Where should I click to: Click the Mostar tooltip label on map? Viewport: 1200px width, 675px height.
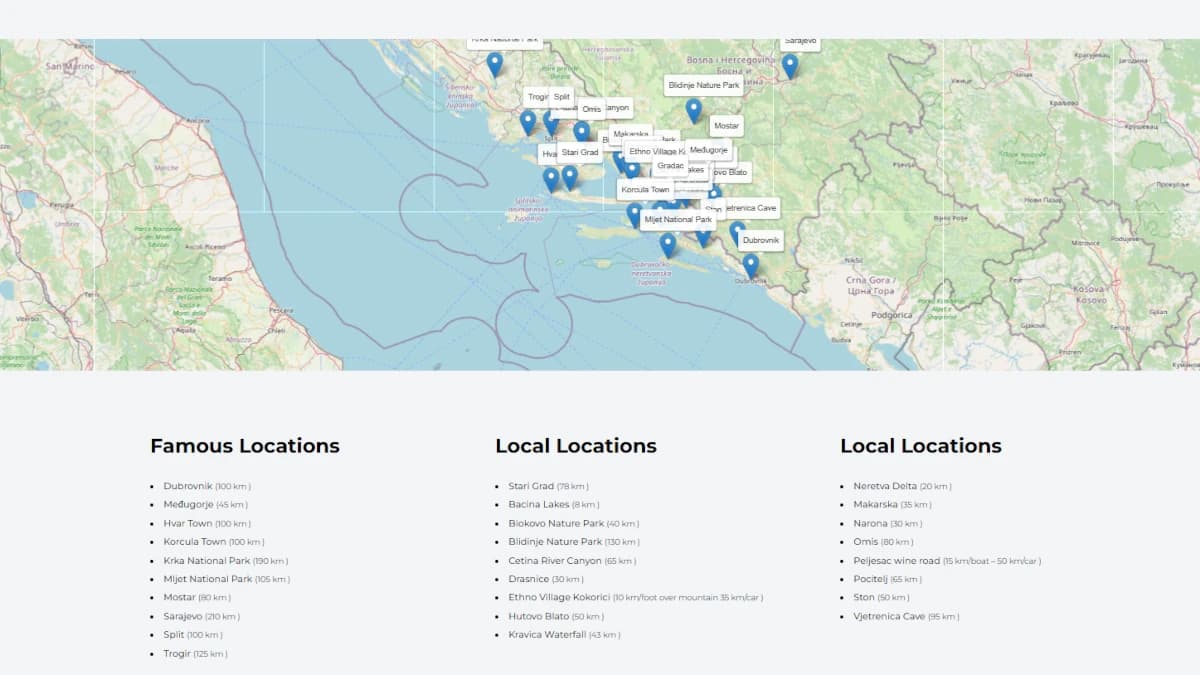[726, 126]
